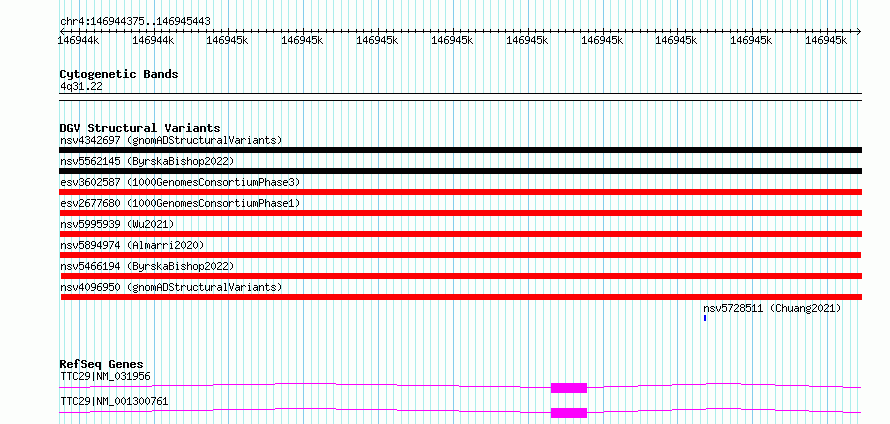Click the esv2677680 1000GenomesConsortiumPhase1 label
Screen dimensions: 890x424
(180, 203)
